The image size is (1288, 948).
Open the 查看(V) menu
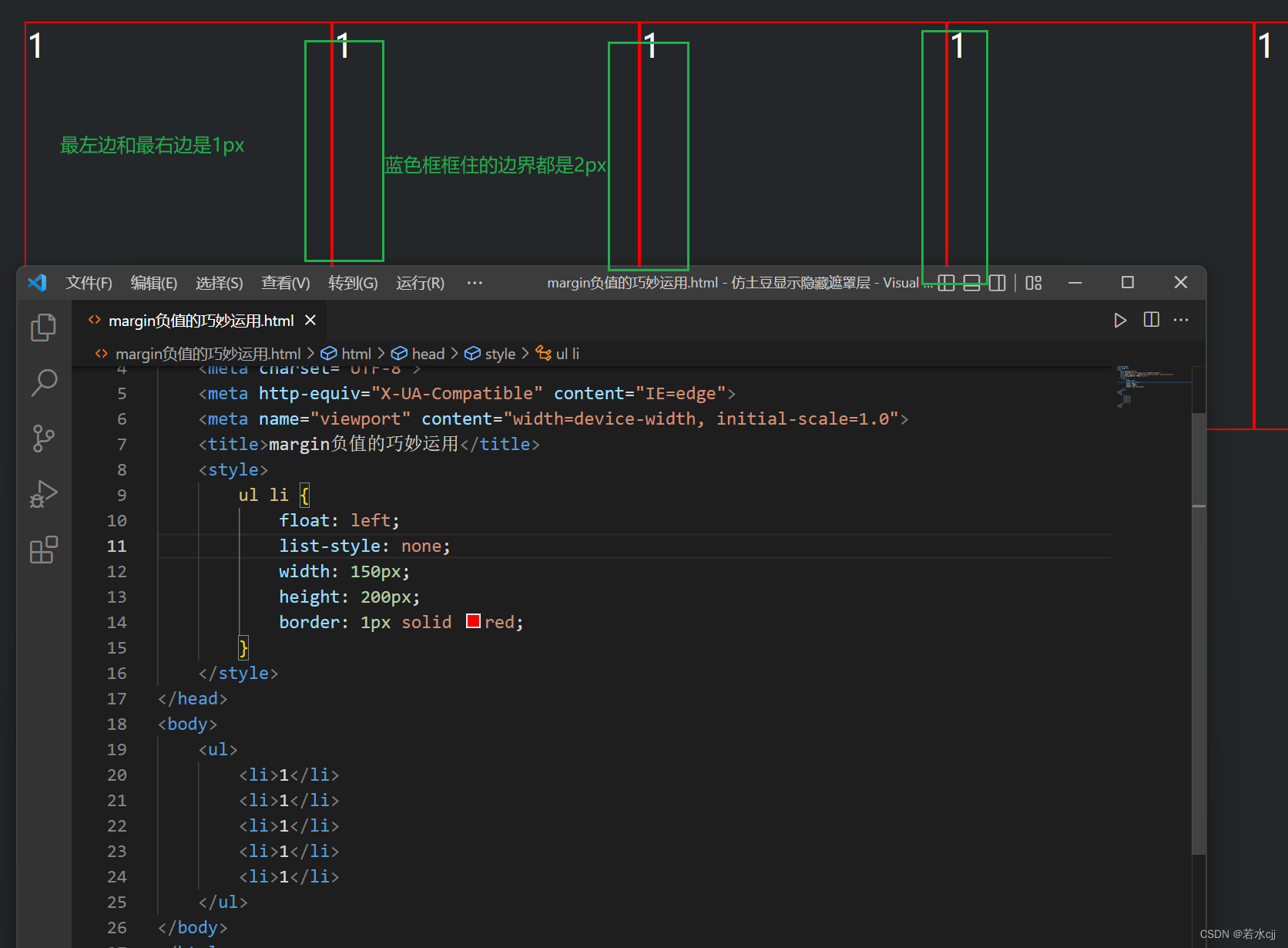(286, 283)
